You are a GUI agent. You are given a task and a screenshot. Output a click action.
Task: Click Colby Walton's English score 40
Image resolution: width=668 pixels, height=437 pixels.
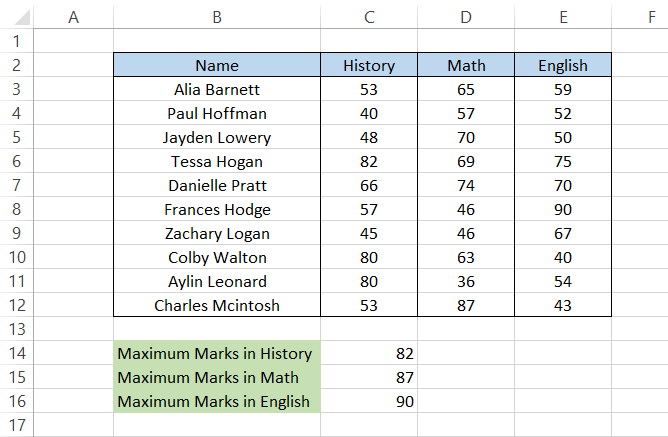[563, 257]
